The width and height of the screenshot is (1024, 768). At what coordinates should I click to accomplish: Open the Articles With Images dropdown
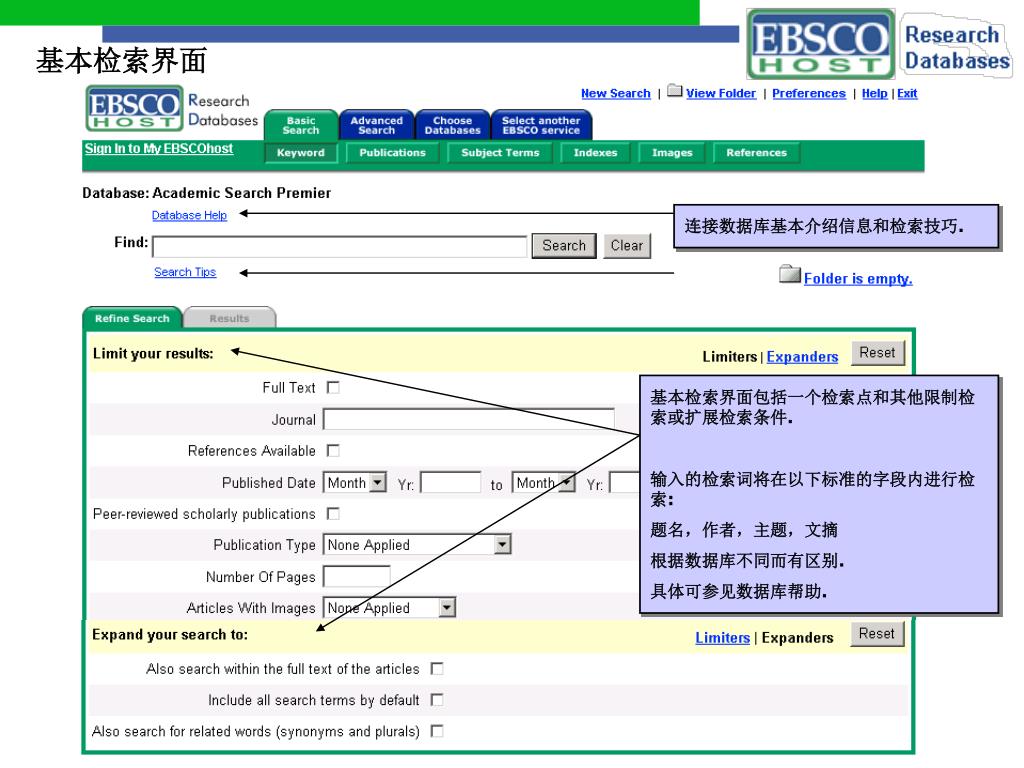coord(389,607)
